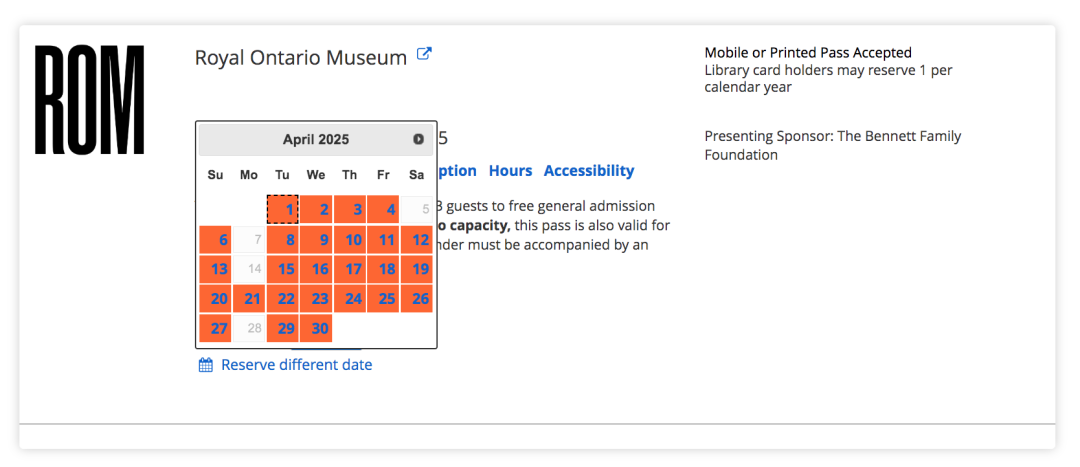Select April 12 in the calendar
The image size is (1080, 467).
point(417,240)
